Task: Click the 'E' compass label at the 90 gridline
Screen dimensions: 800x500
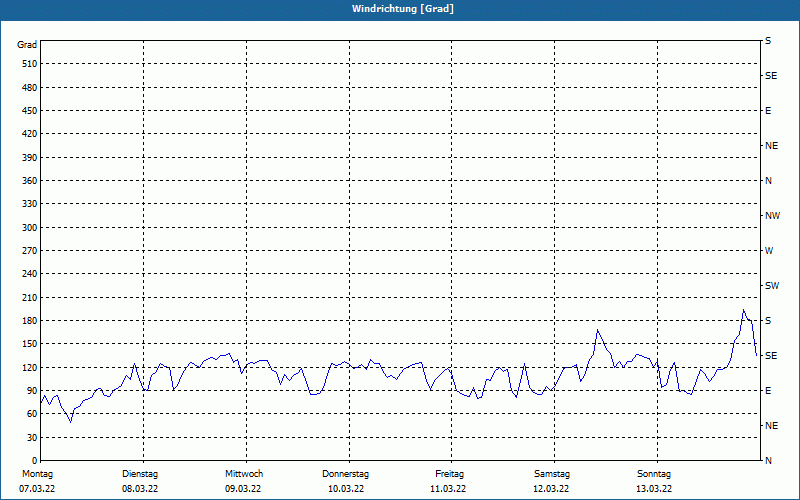Action: (768, 391)
